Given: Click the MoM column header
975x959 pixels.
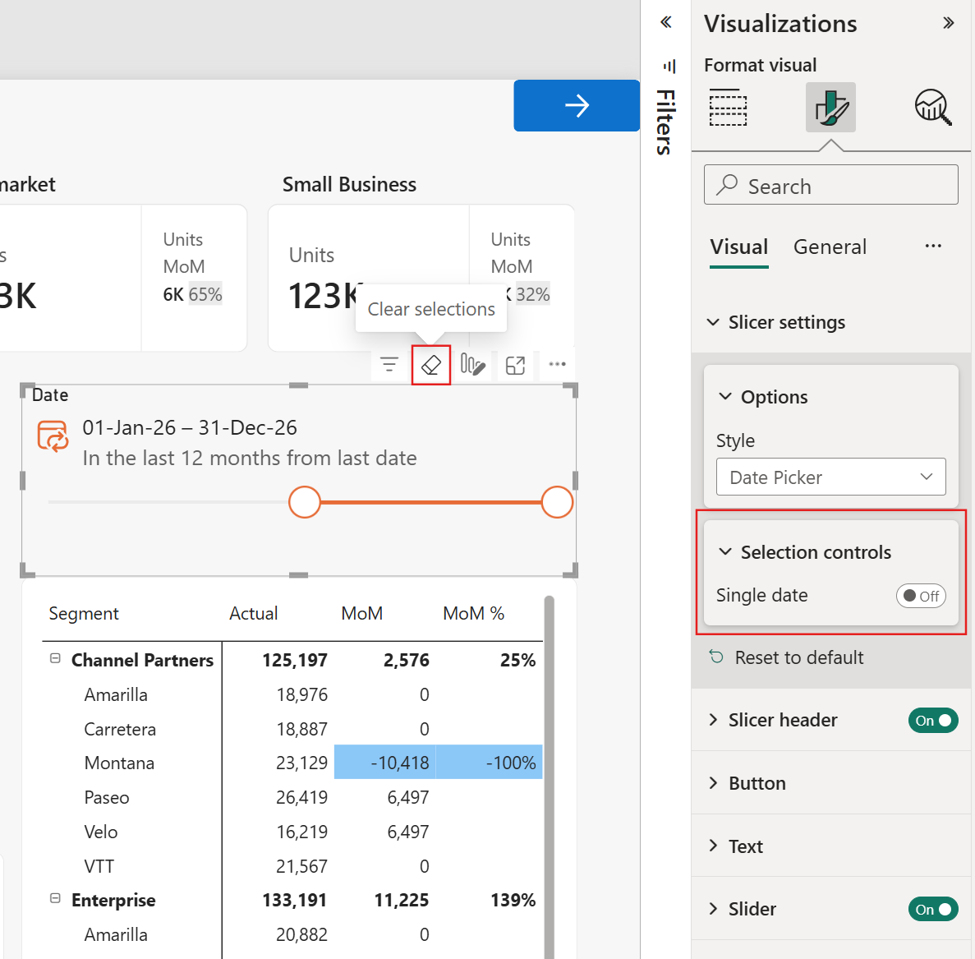Looking at the screenshot, I should (362, 613).
